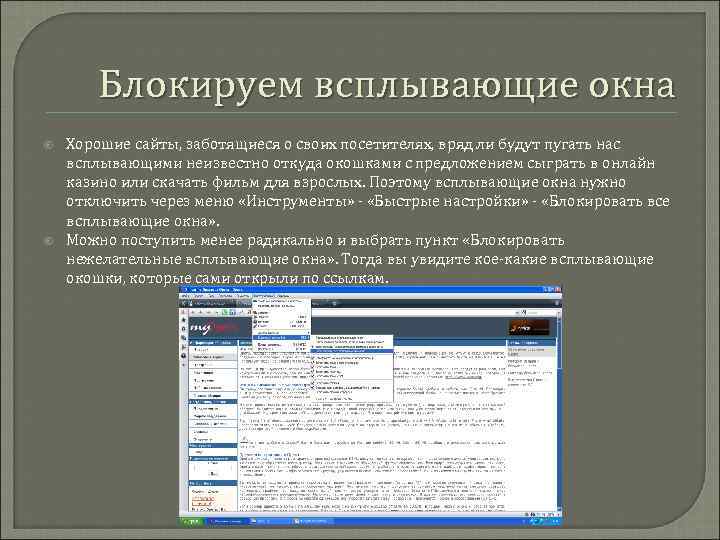Click the "my" site logo in the page header
Image resolution: width=720 pixels, height=540 pixels.
tap(201, 327)
